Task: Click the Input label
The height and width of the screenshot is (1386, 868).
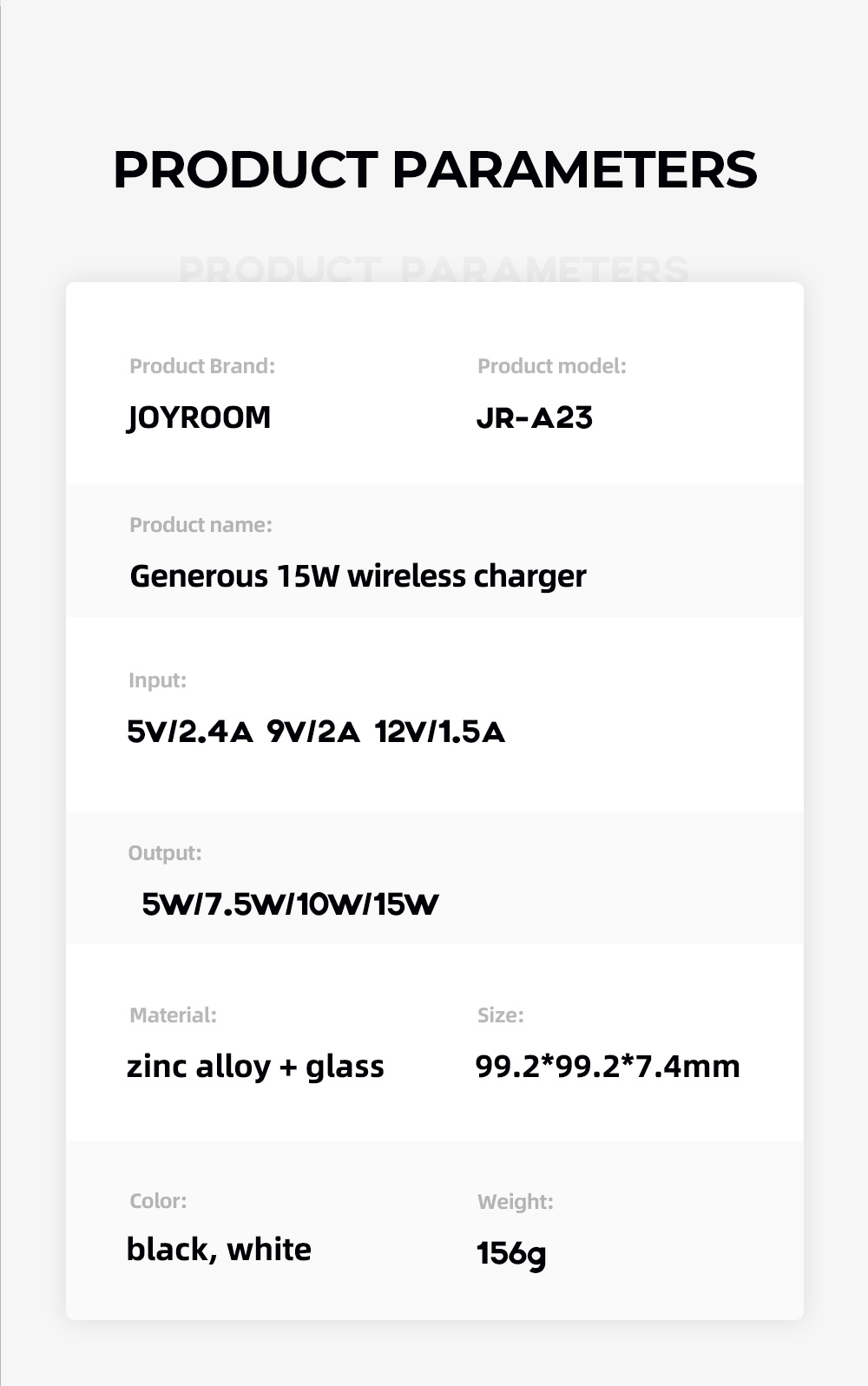Action: pyautogui.click(x=157, y=680)
